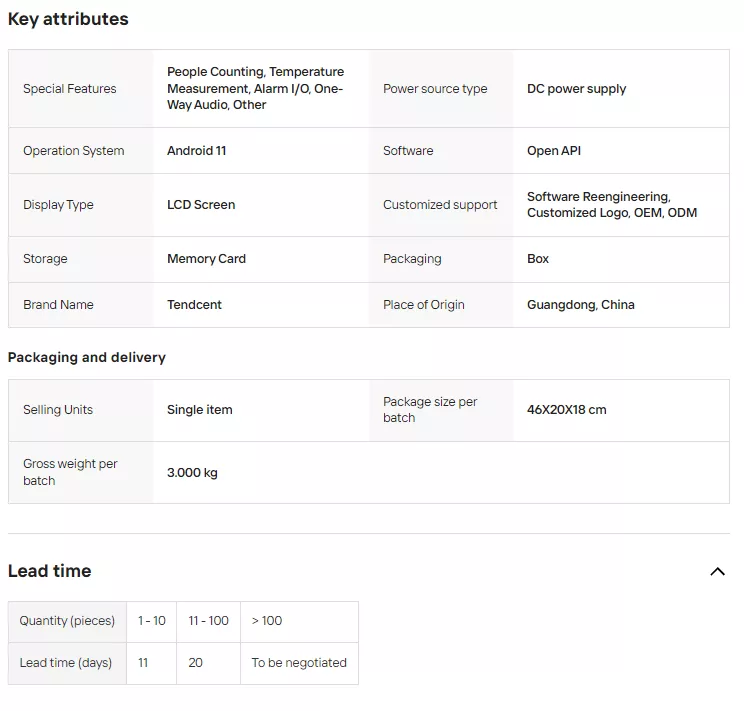
Task: Select the Single item value
Action: pyautogui.click(x=200, y=410)
